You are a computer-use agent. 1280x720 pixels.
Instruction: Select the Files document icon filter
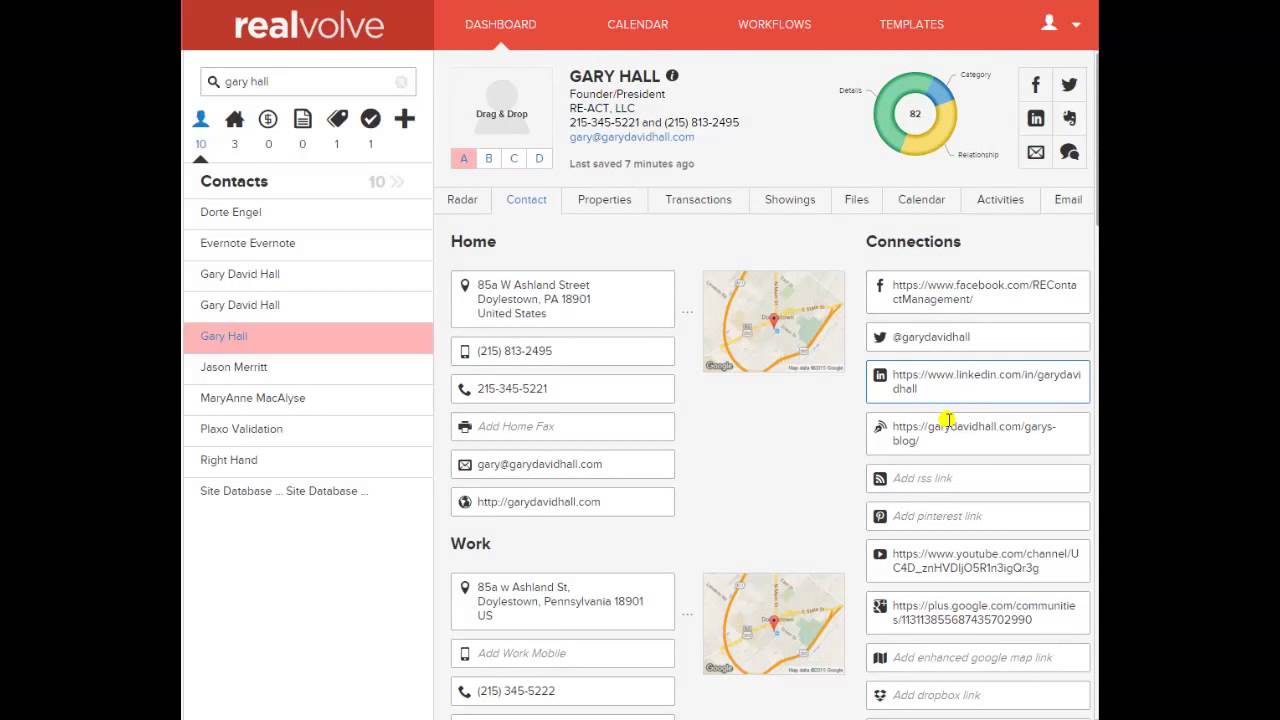pyautogui.click(x=302, y=119)
